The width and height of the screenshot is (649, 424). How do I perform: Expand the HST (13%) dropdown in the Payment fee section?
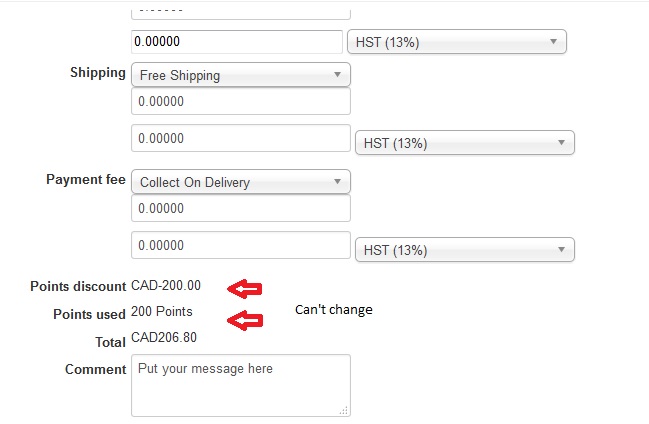pyautogui.click(x=464, y=250)
